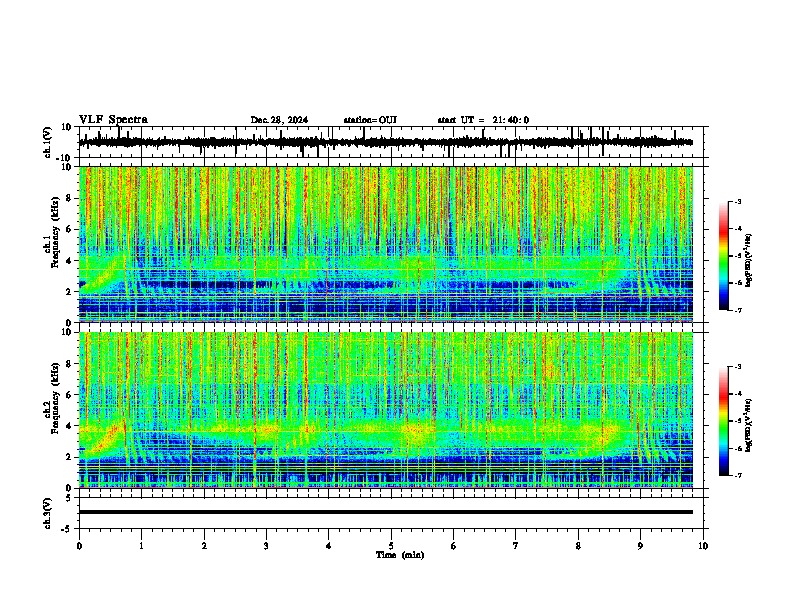Click the time axis tick label "9"
792x612 pixels.
640,546
